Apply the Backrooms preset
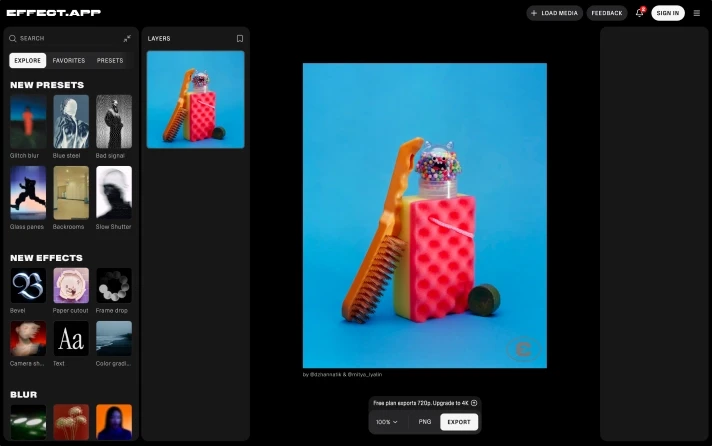The width and height of the screenshot is (712, 446). coord(71,193)
